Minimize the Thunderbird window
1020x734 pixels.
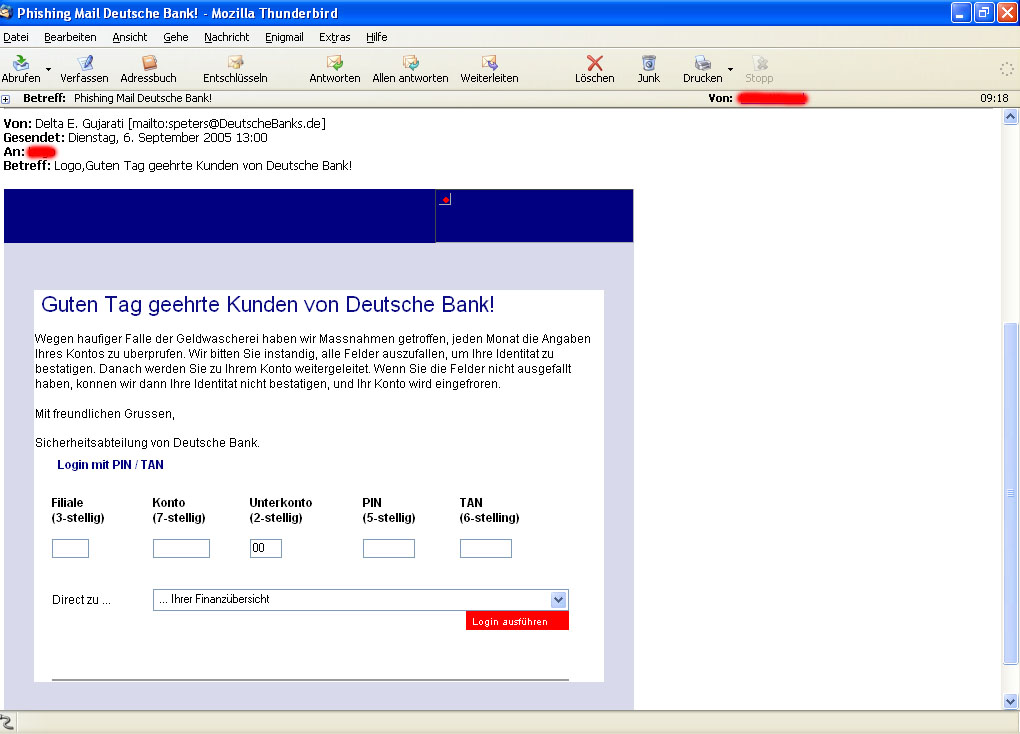click(x=960, y=12)
